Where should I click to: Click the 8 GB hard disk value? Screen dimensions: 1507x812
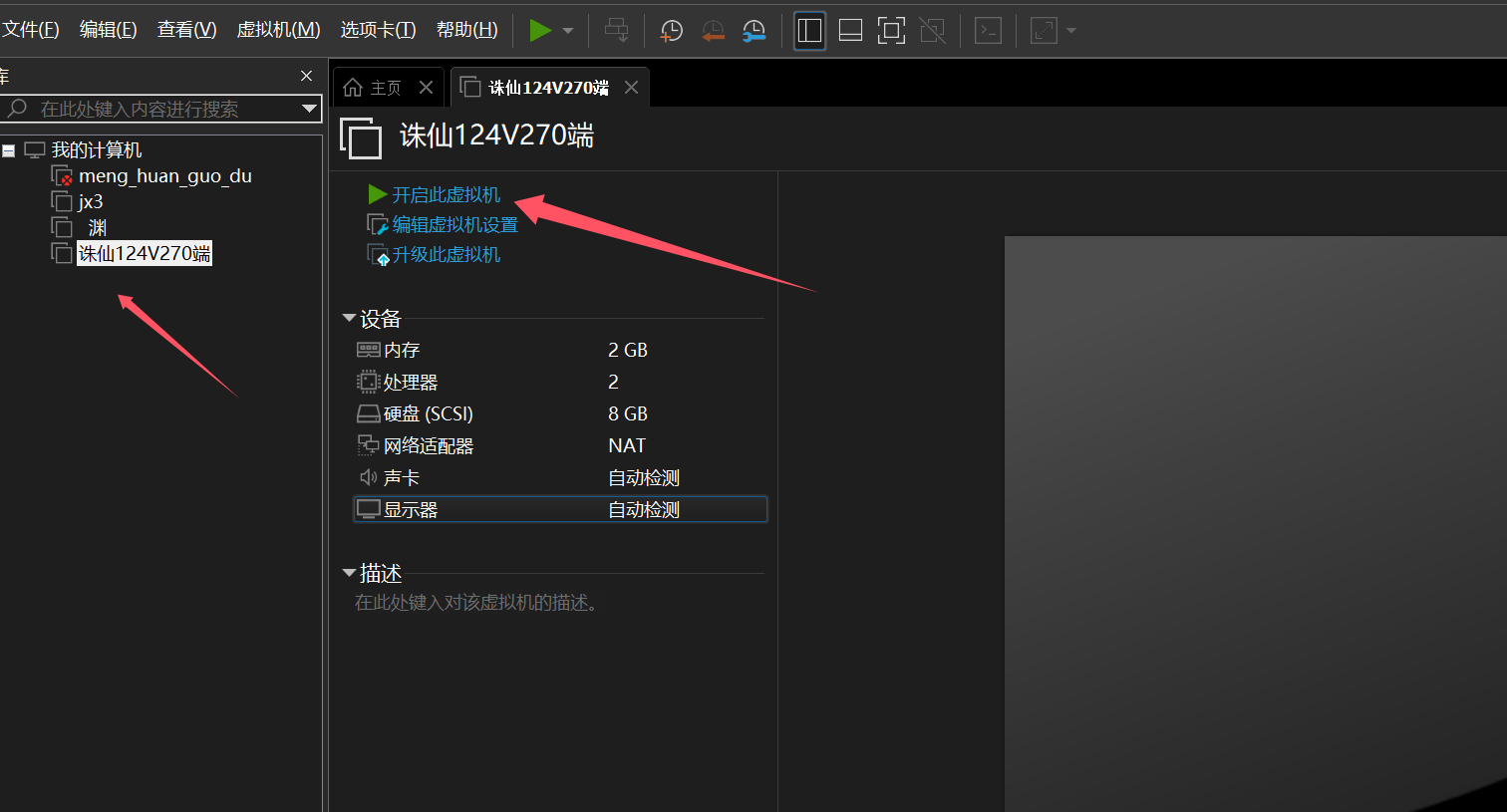click(x=628, y=413)
